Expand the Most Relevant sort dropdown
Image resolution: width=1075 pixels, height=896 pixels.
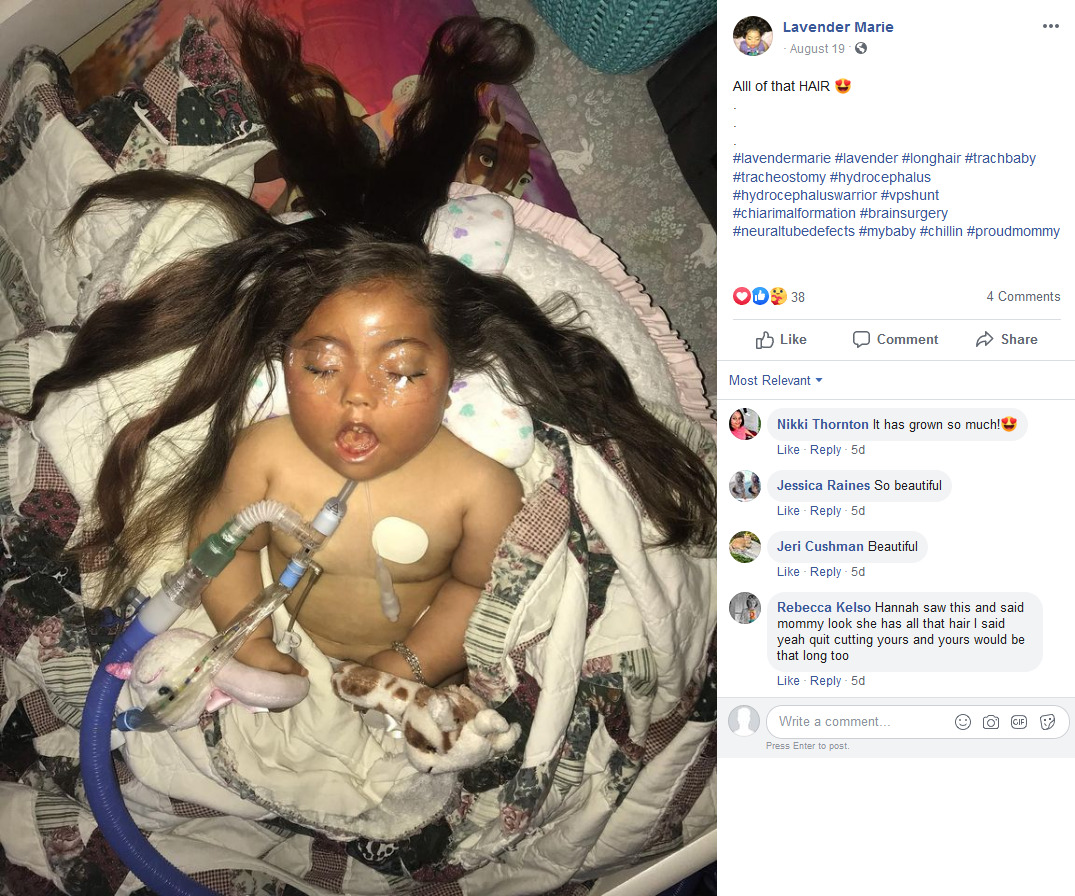tap(775, 380)
